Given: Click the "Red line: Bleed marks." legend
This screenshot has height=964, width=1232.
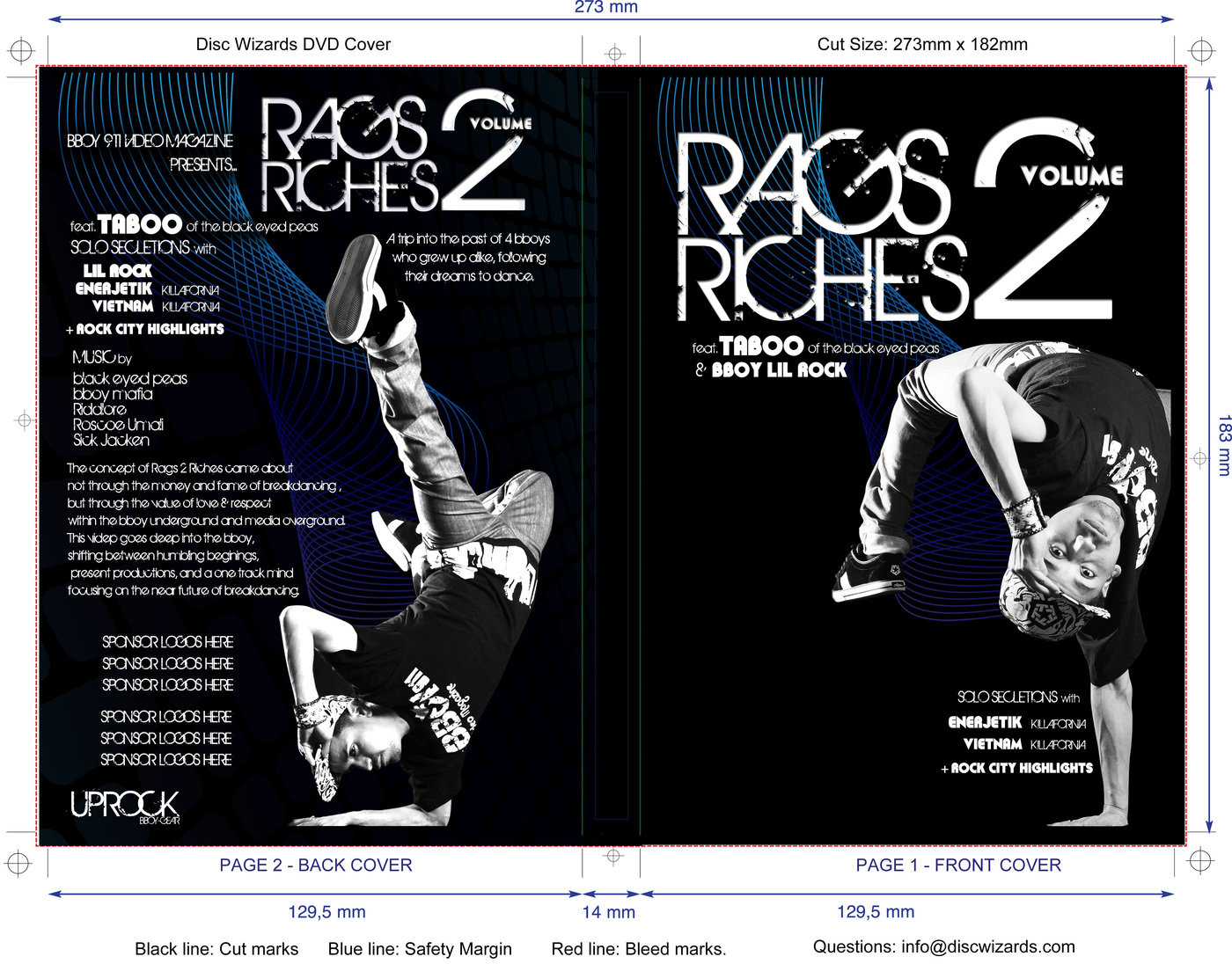Looking at the screenshot, I should tap(639, 949).
